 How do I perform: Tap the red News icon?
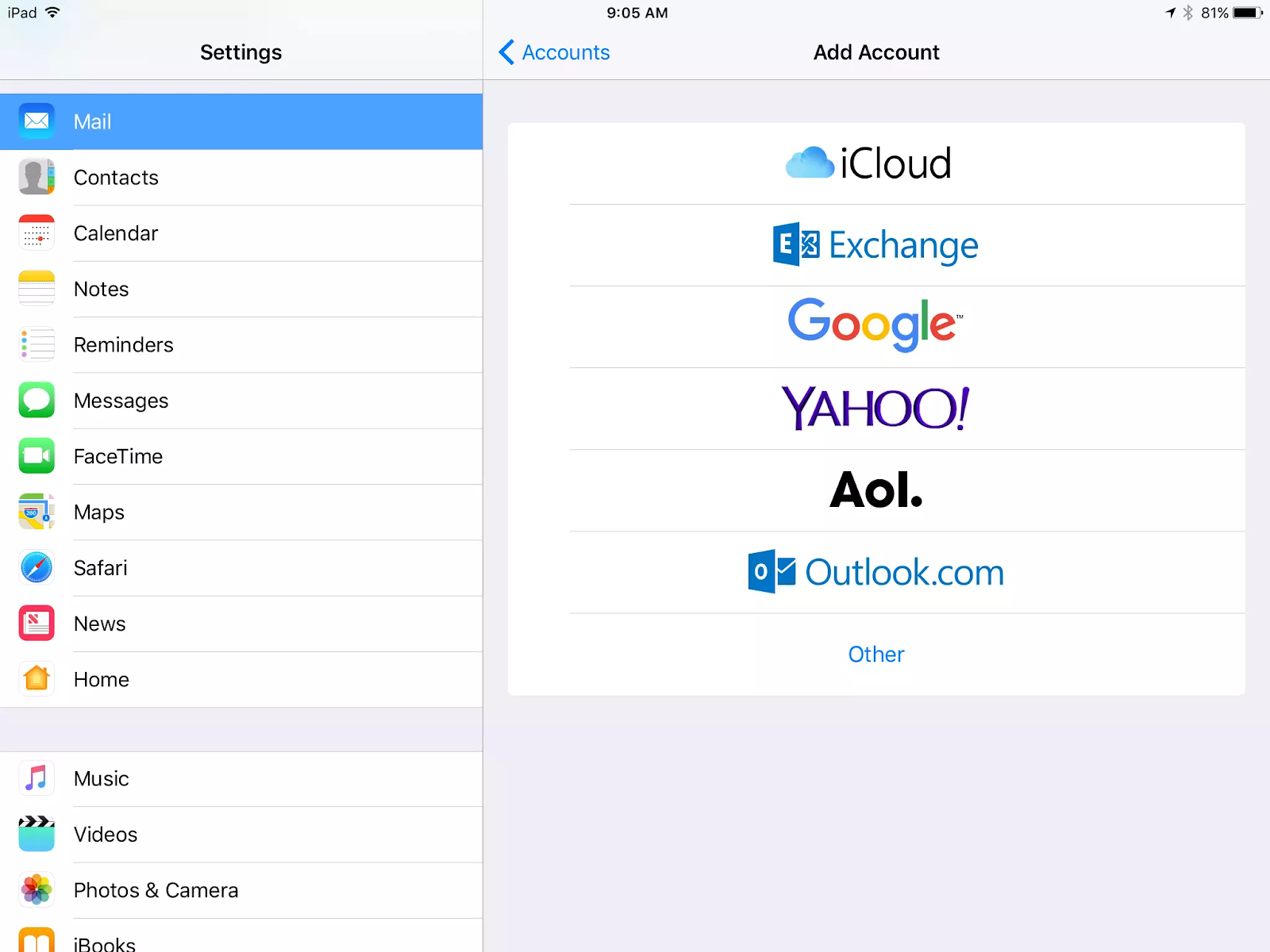[x=37, y=624]
